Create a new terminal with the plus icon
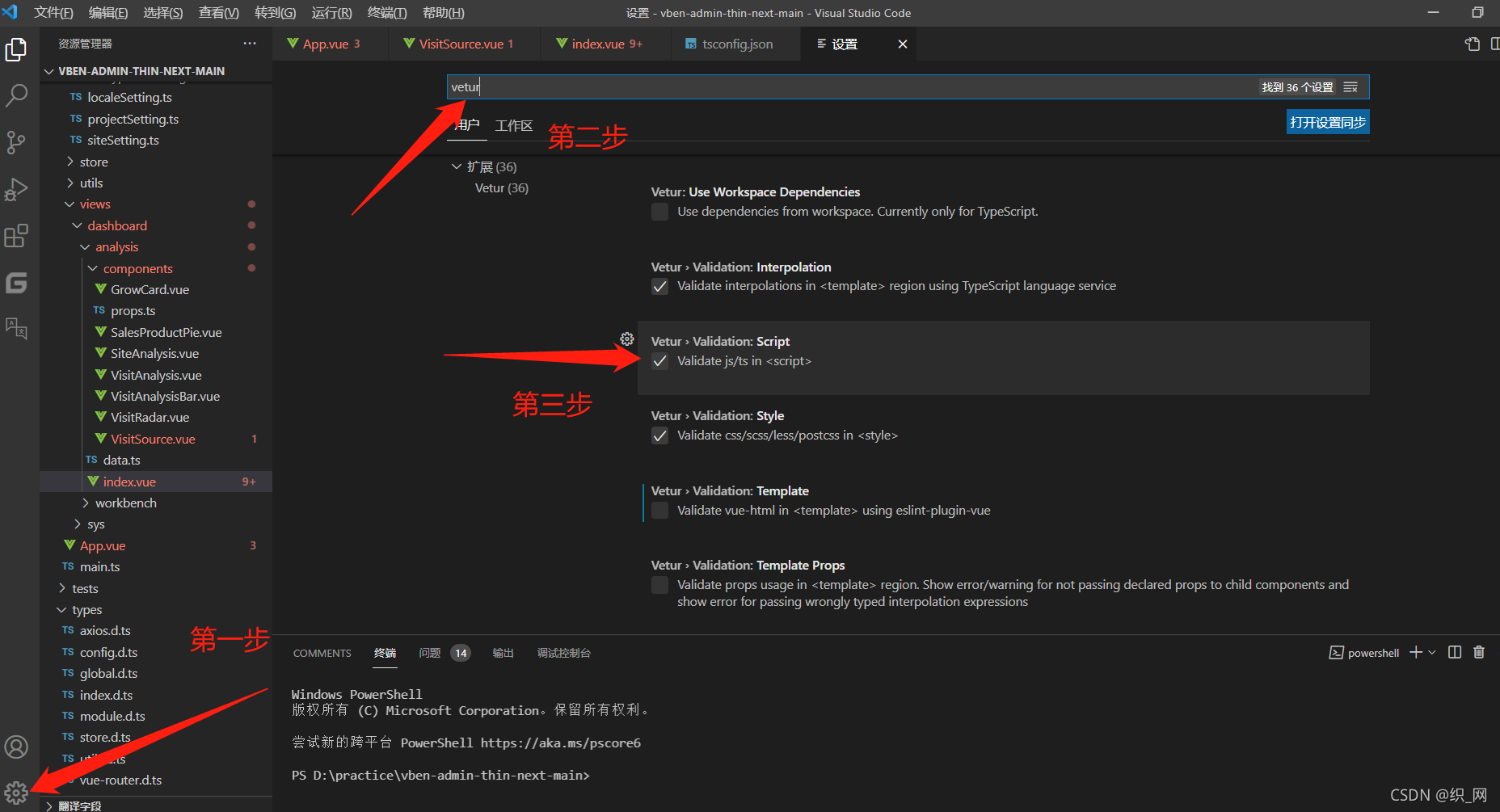The image size is (1500, 812). (1414, 652)
